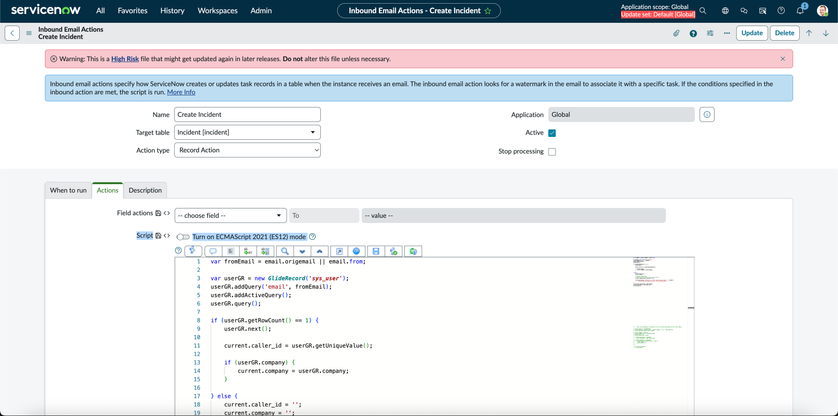Click the replace all icon in script toolbar
The width and height of the screenshot is (838, 416).
coord(266,251)
